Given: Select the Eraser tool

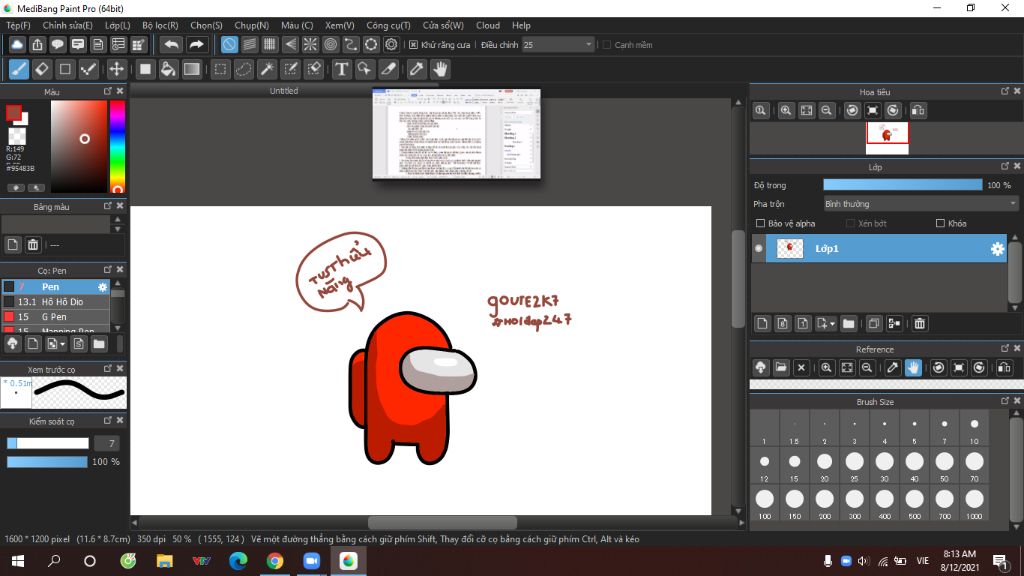Looking at the screenshot, I should 42,69.
